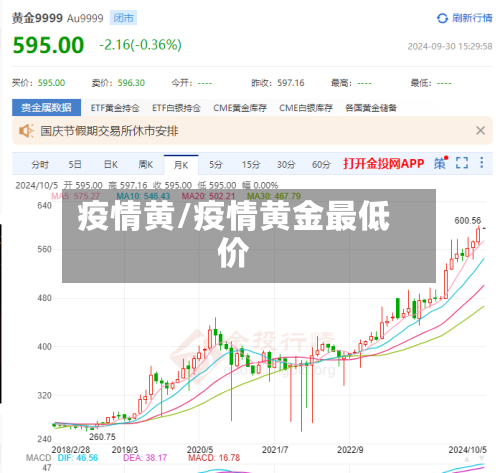Select the 贵金属数据 tab
The width and height of the screenshot is (500, 473).
pyautogui.click(x=46, y=107)
